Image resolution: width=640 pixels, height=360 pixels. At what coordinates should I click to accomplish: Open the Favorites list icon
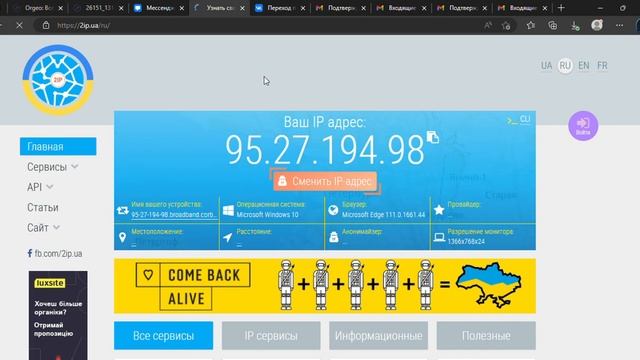pos(530,25)
